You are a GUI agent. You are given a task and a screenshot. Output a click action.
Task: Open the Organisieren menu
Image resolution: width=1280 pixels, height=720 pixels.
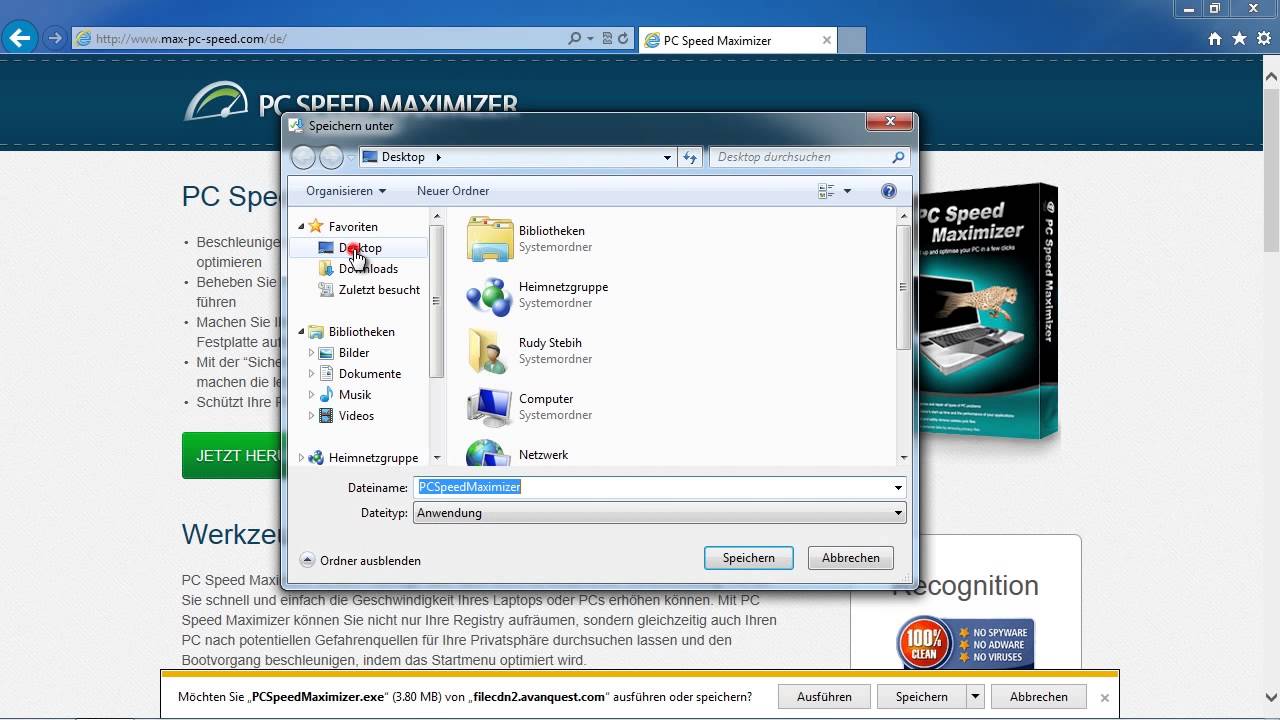coord(346,191)
